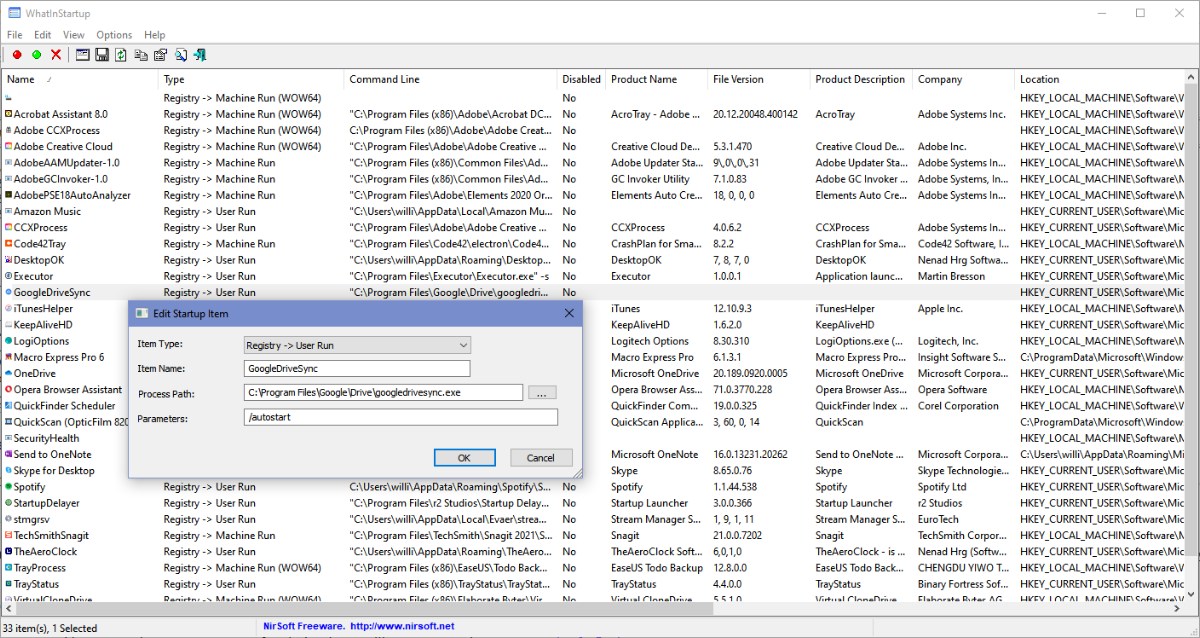Select the SecurityHealth row name
This screenshot has width=1200, height=638.
(x=46, y=438)
